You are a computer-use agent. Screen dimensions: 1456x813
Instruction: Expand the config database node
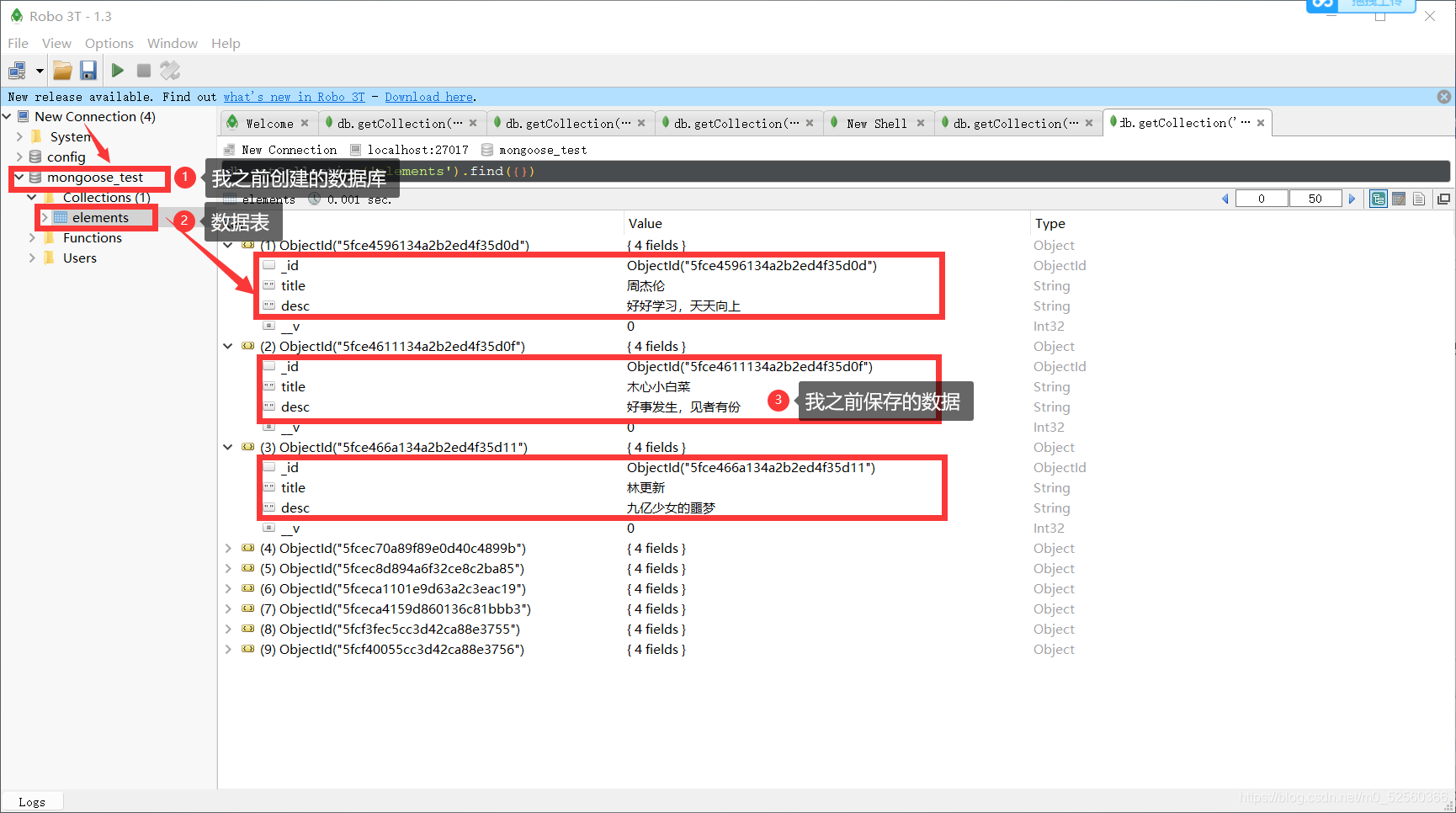(19, 157)
